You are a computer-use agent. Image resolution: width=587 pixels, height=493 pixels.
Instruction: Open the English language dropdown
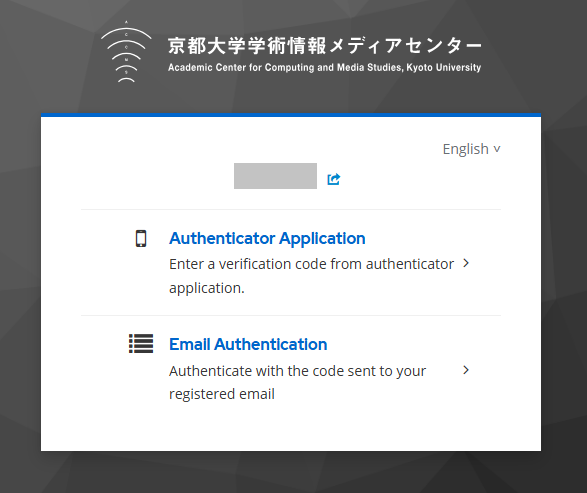[x=471, y=149]
